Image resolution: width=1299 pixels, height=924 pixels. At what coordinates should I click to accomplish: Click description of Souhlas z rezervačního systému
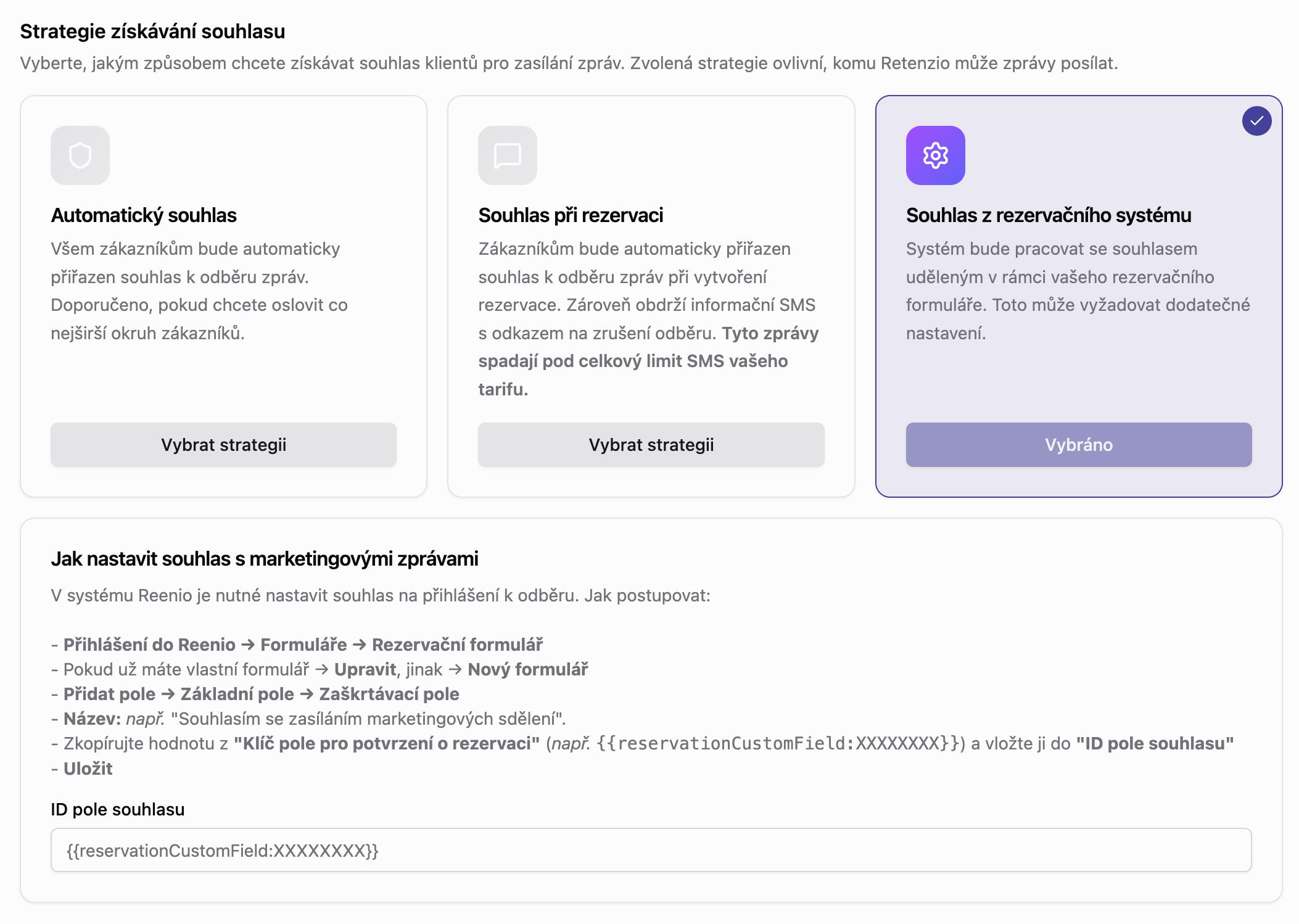(x=1078, y=291)
